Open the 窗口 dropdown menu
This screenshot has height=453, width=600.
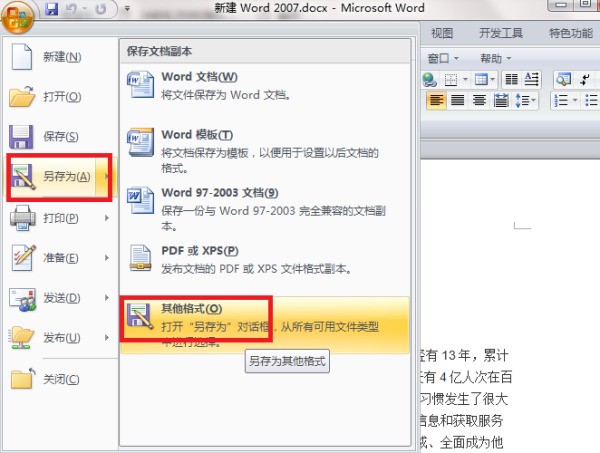click(x=443, y=59)
